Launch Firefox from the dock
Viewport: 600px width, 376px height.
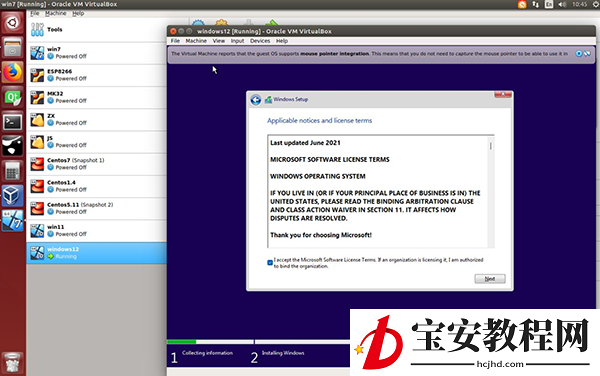[x=13, y=72]
